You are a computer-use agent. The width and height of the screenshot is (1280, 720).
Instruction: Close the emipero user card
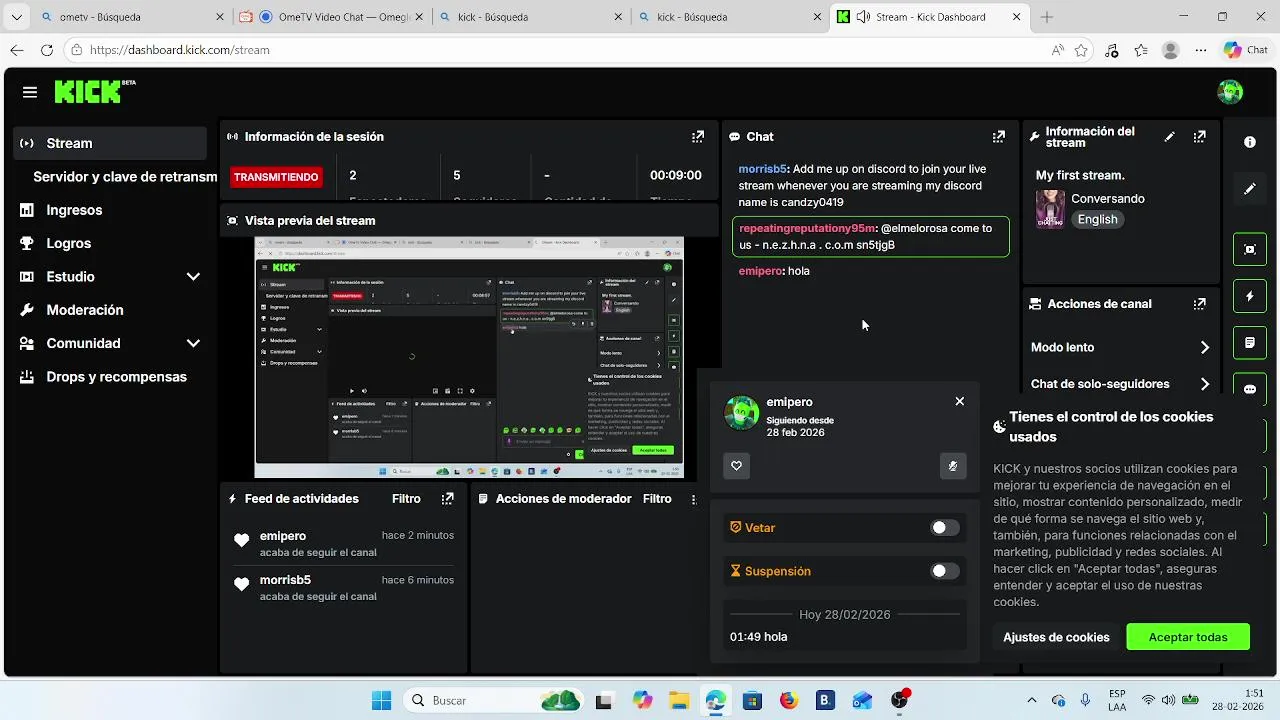pos(960,401)
